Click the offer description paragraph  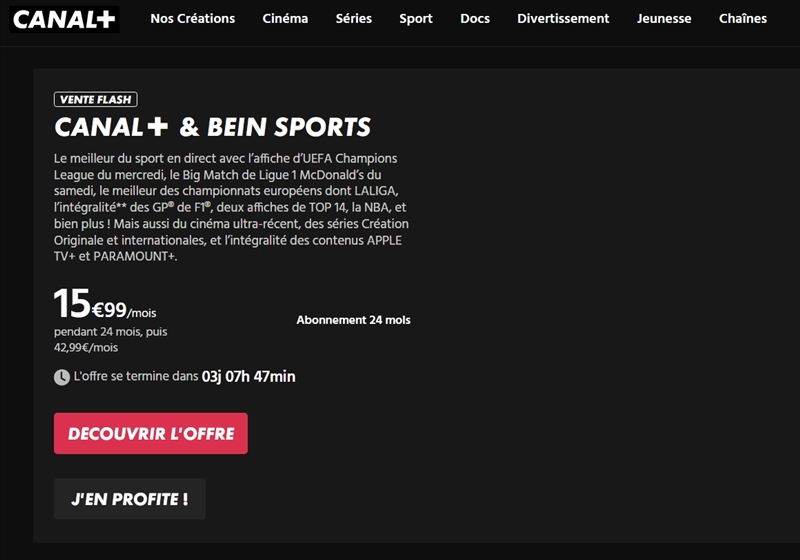click(x=231, y=207)
